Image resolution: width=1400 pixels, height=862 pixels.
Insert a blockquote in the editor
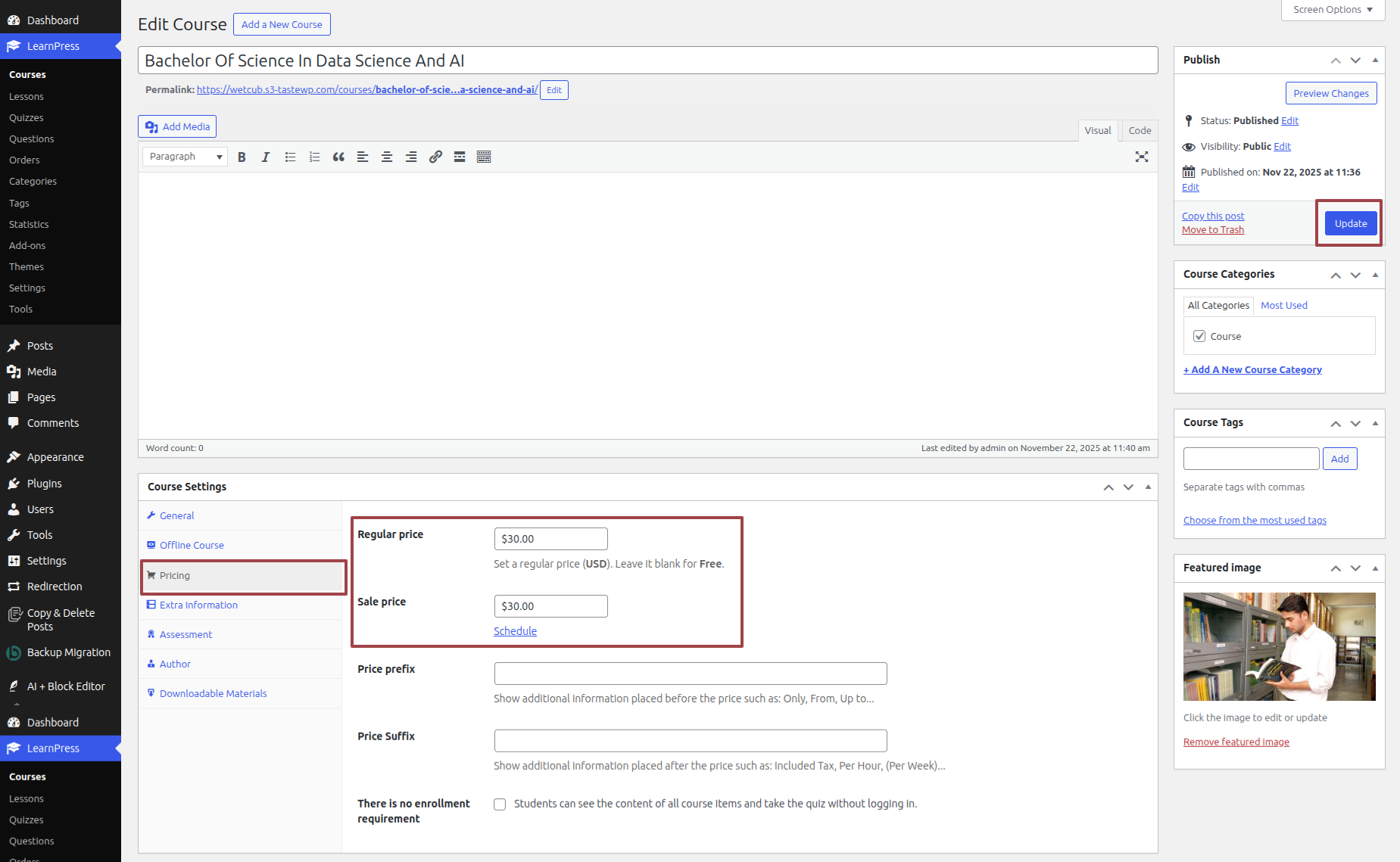pyautogui.click(x=338, y=157)
